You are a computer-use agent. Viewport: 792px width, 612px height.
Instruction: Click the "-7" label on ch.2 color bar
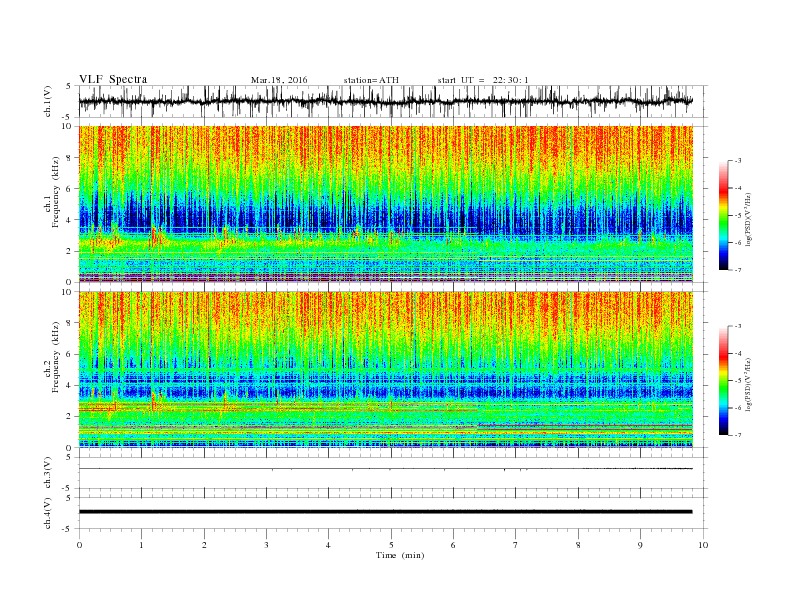click(738, 435)
